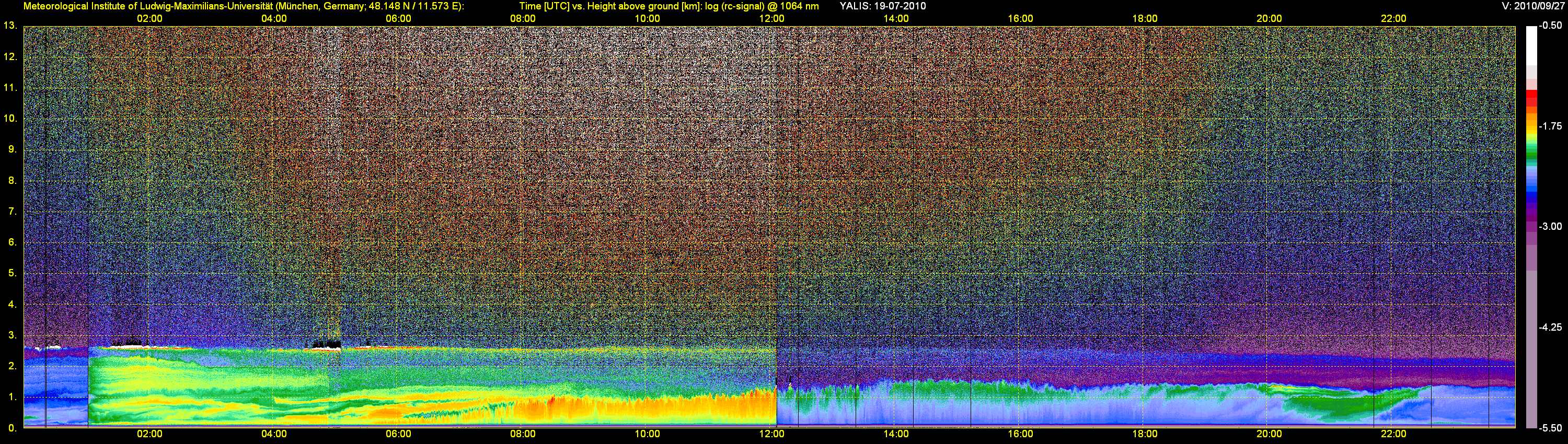This screenshot has width=1568, height=444.
Task: Click the "YALIS: 19-07-2010" label
Action: (x=883, y=6)
